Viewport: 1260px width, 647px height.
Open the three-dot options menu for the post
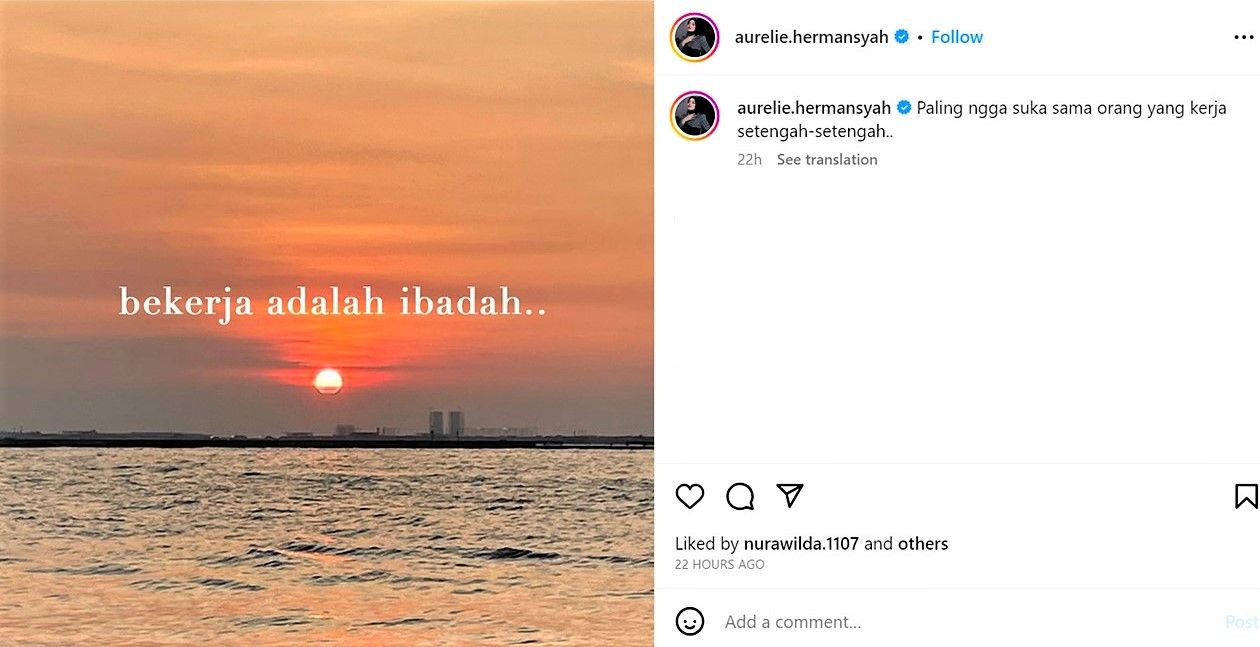pos(1243,36)
